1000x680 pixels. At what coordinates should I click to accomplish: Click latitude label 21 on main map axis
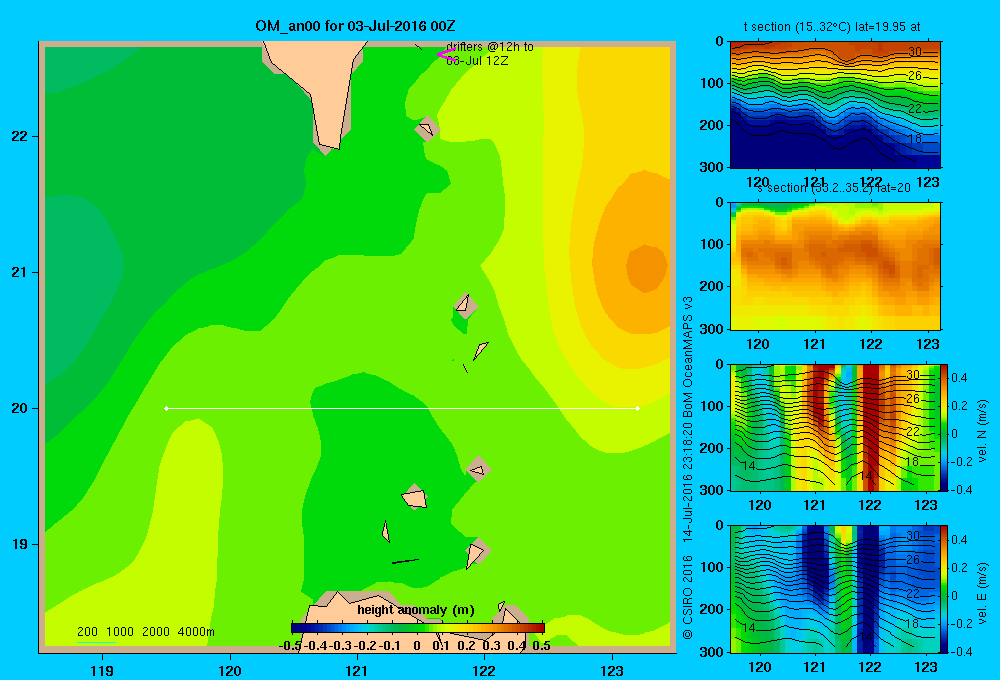[x=20, y=272]
